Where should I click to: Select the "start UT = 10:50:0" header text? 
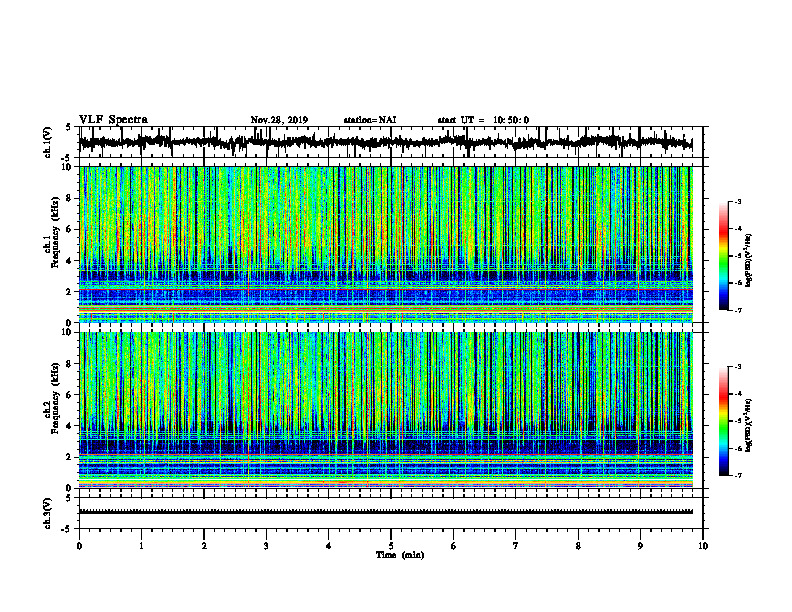483,120
